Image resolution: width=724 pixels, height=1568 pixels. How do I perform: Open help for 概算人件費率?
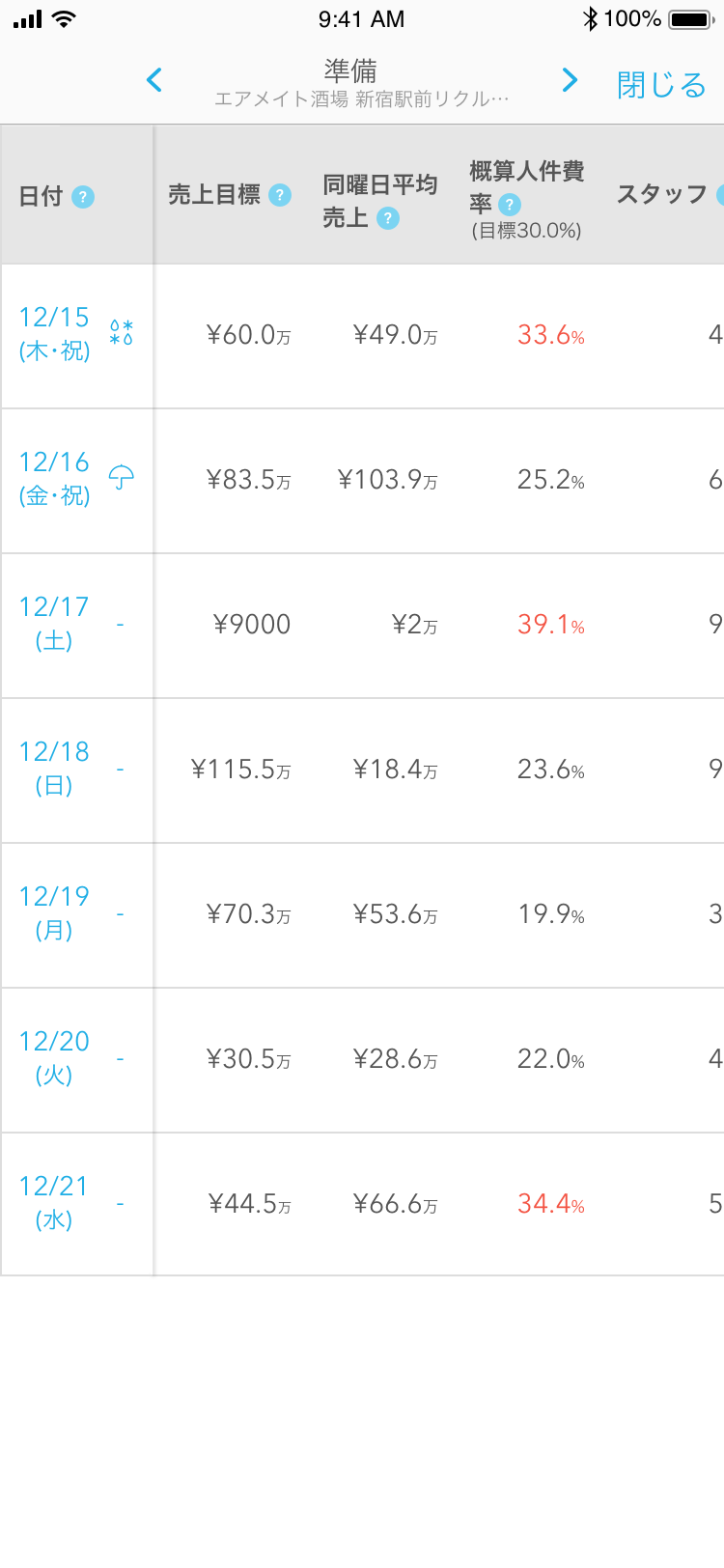click(x=509, y=205)
